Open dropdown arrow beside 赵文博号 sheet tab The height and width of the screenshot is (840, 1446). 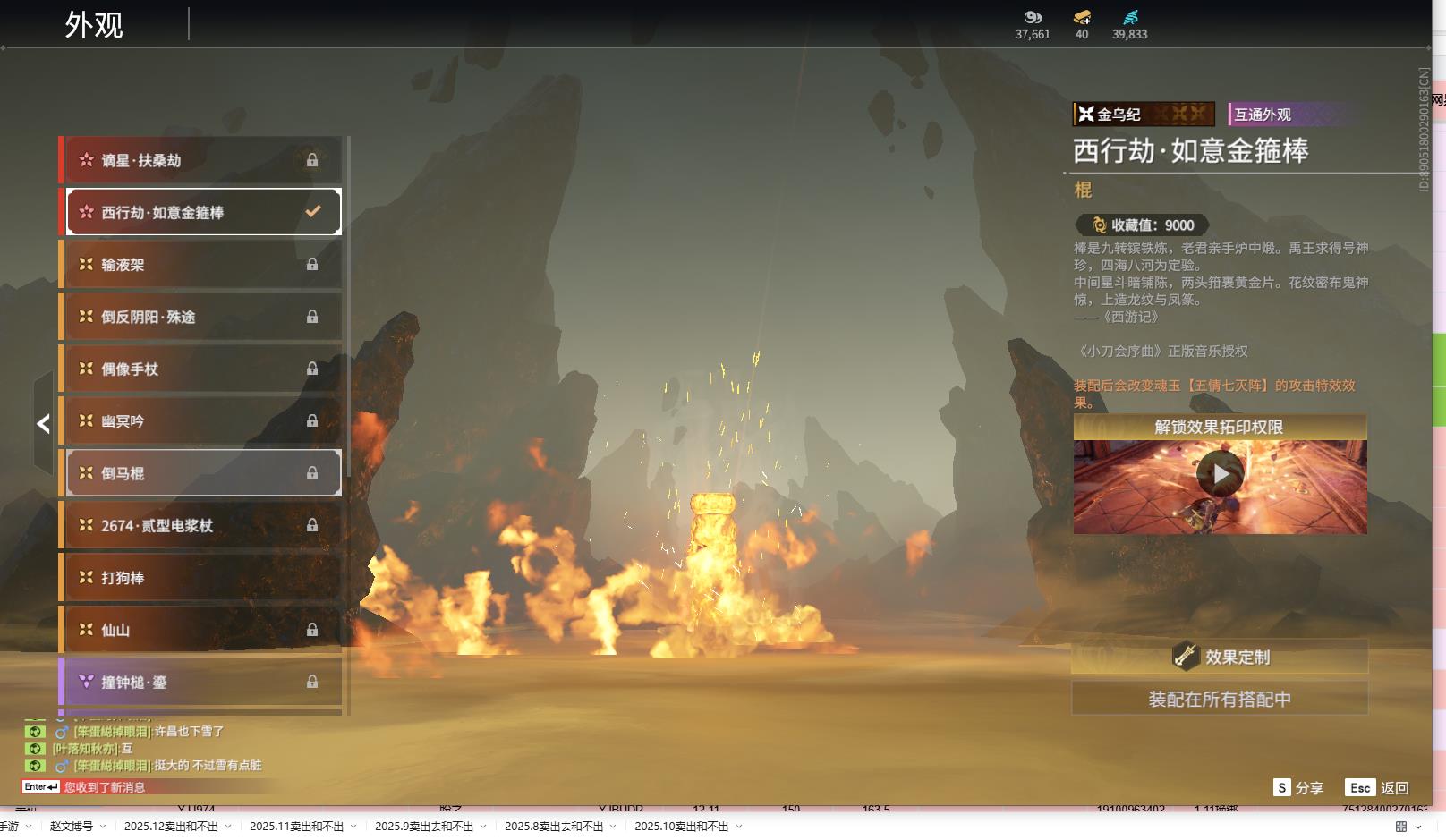103,827
